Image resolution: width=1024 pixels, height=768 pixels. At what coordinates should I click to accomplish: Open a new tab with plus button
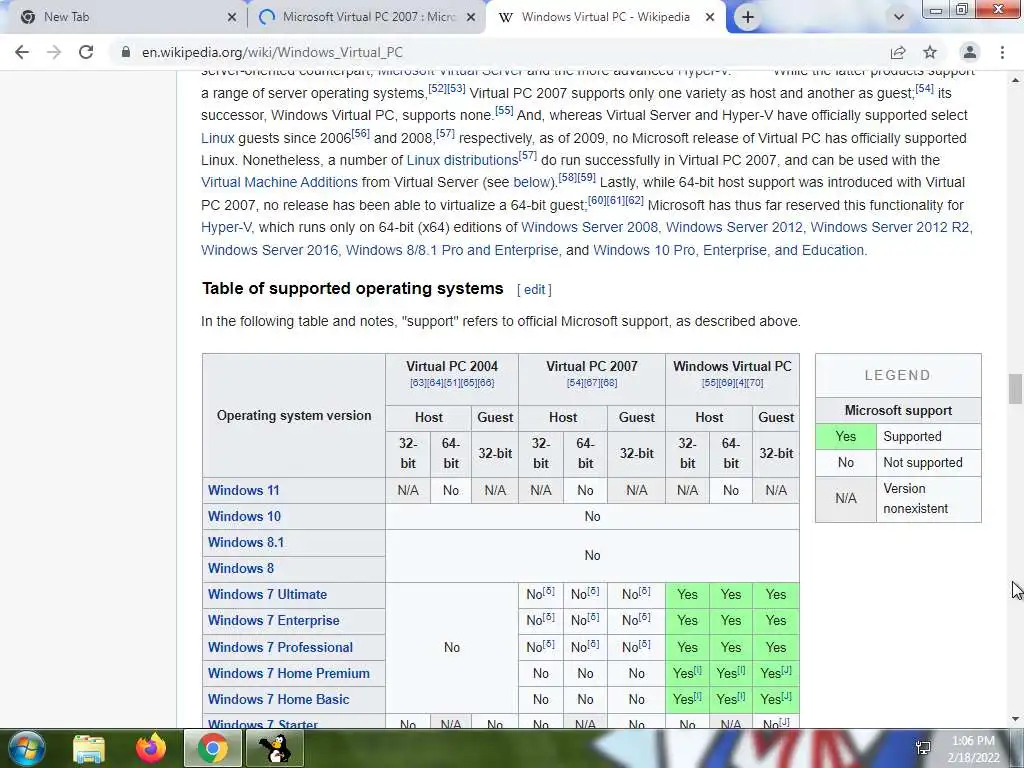pos(748,17)
